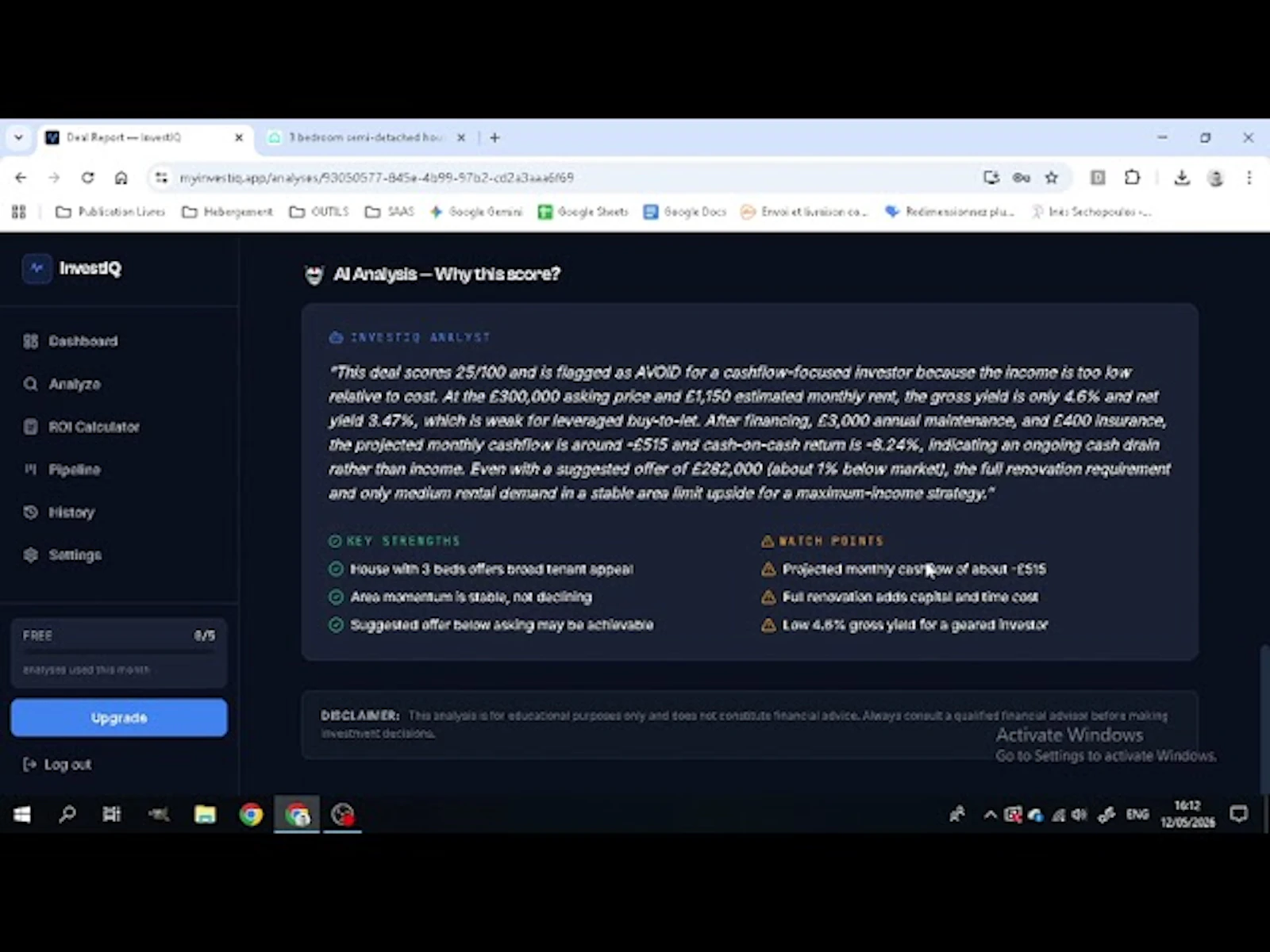Expand the tab search dropdown
1270x952 pixels.
[x=18, y=137]
